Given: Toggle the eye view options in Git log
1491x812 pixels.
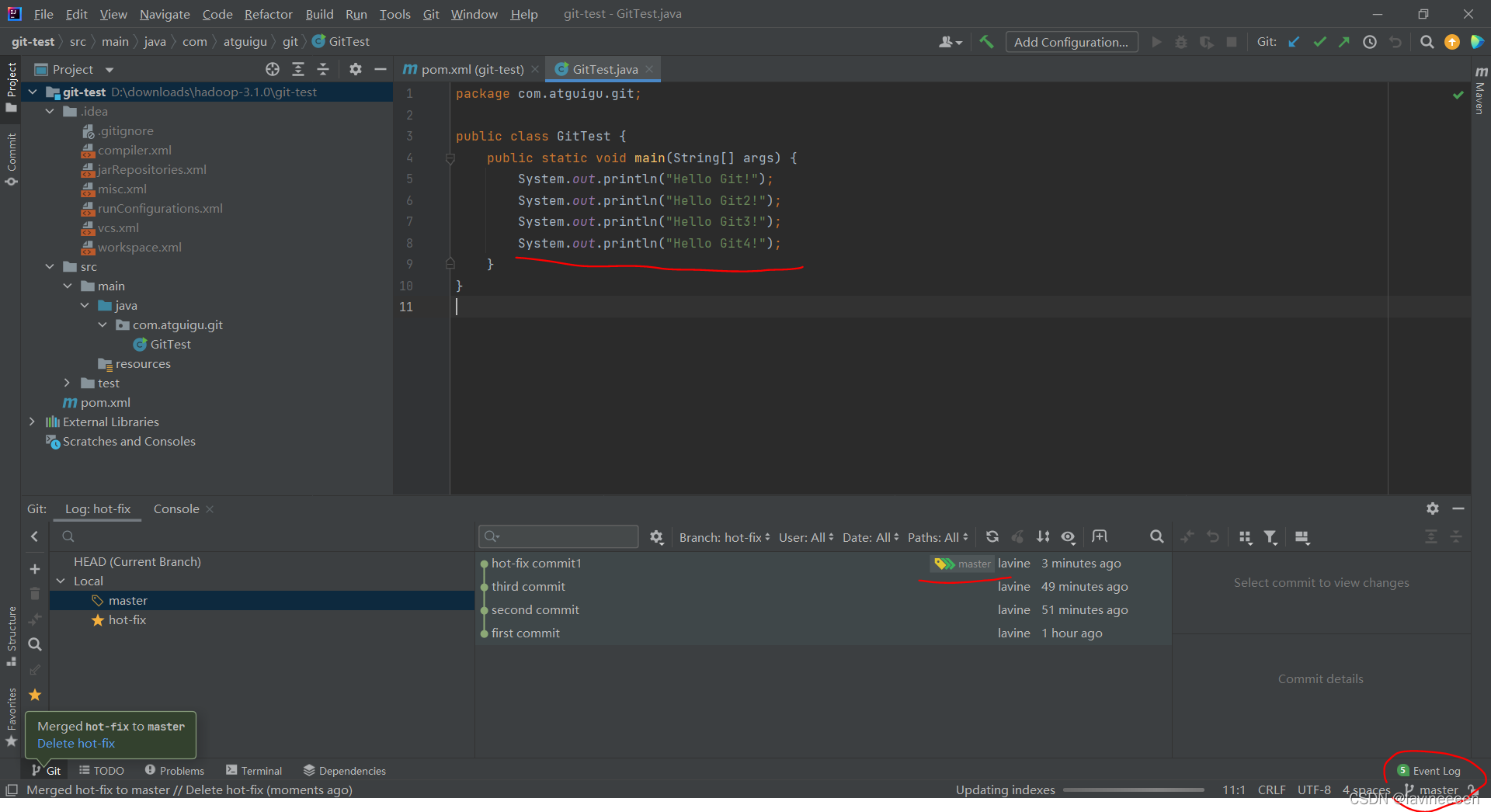Looking at the screenshot, I should point(1069,537).
